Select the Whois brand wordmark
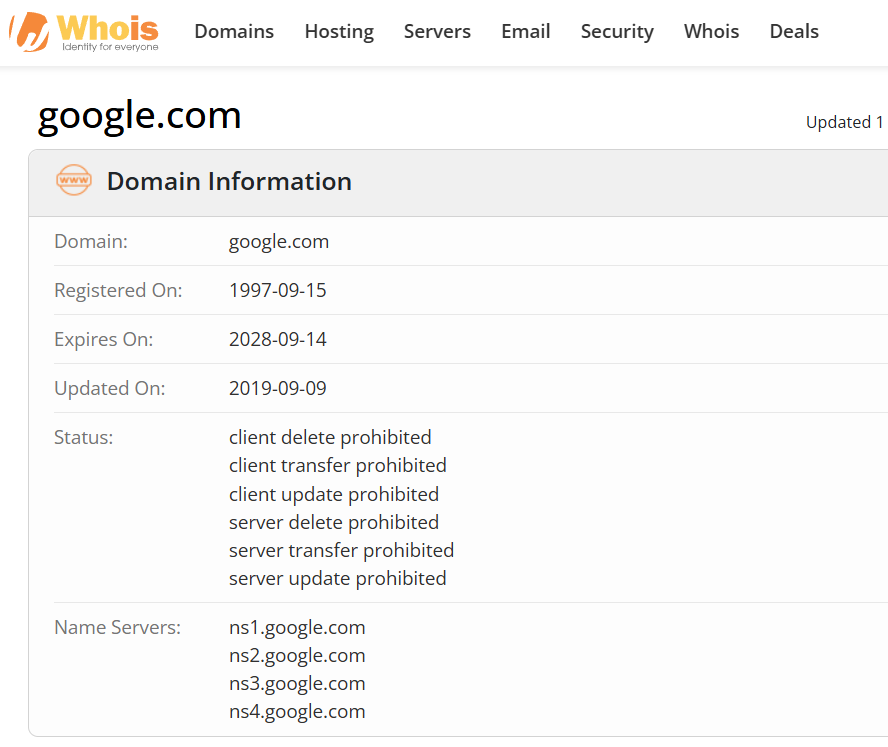Screen dimensions: 888x747 click(107, 25)
